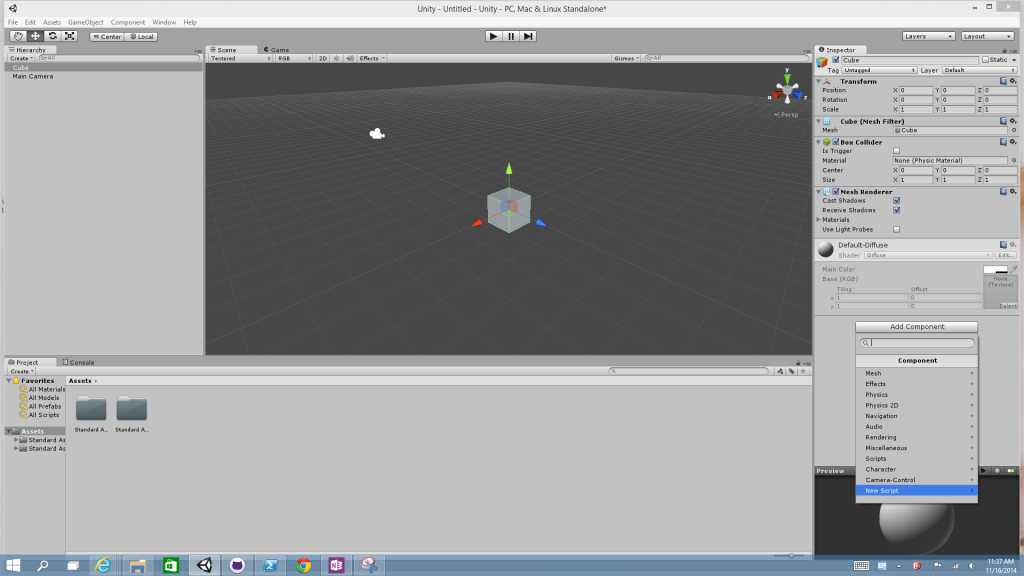Image resolution: width=1024 pixels, height=576 pixels.
Task: Open the Tag dropdown showing Untagged
Action: (x=879, y=71)
